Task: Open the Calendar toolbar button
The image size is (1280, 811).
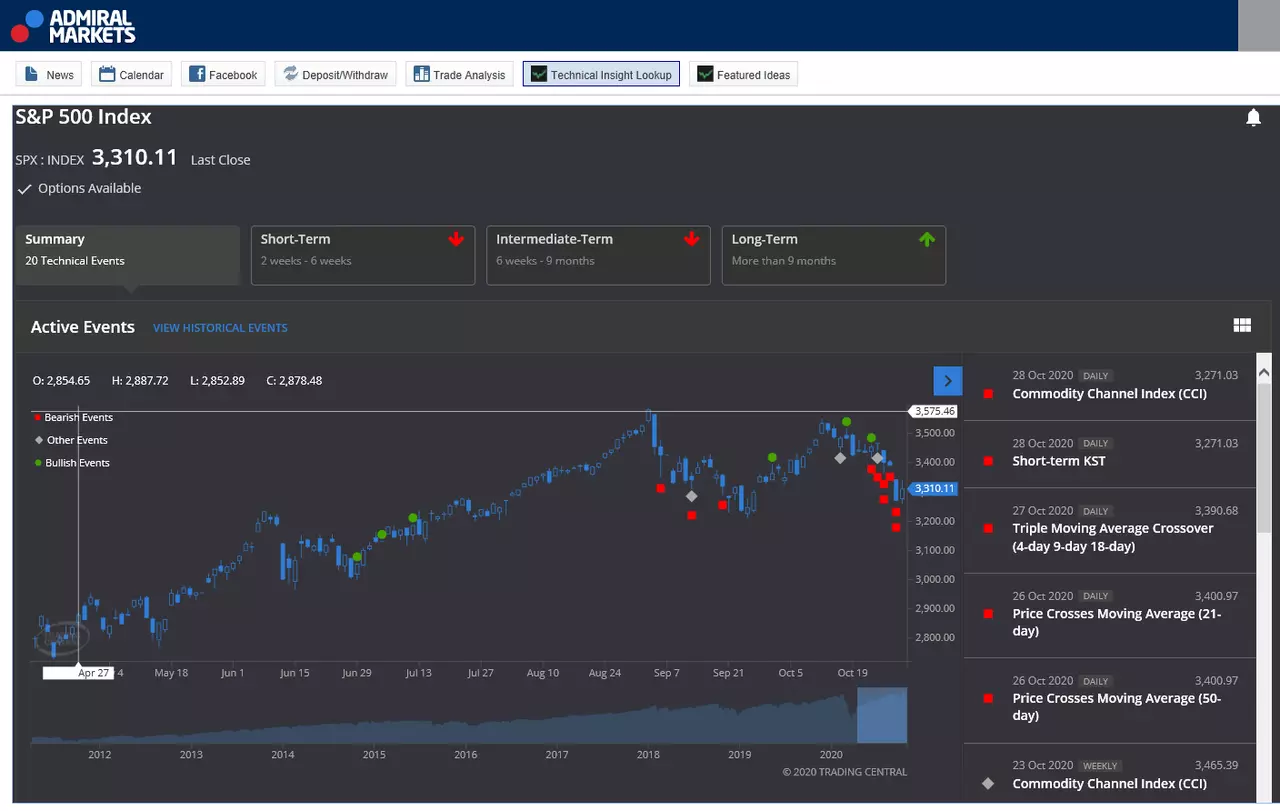Action: click(131, 74)
